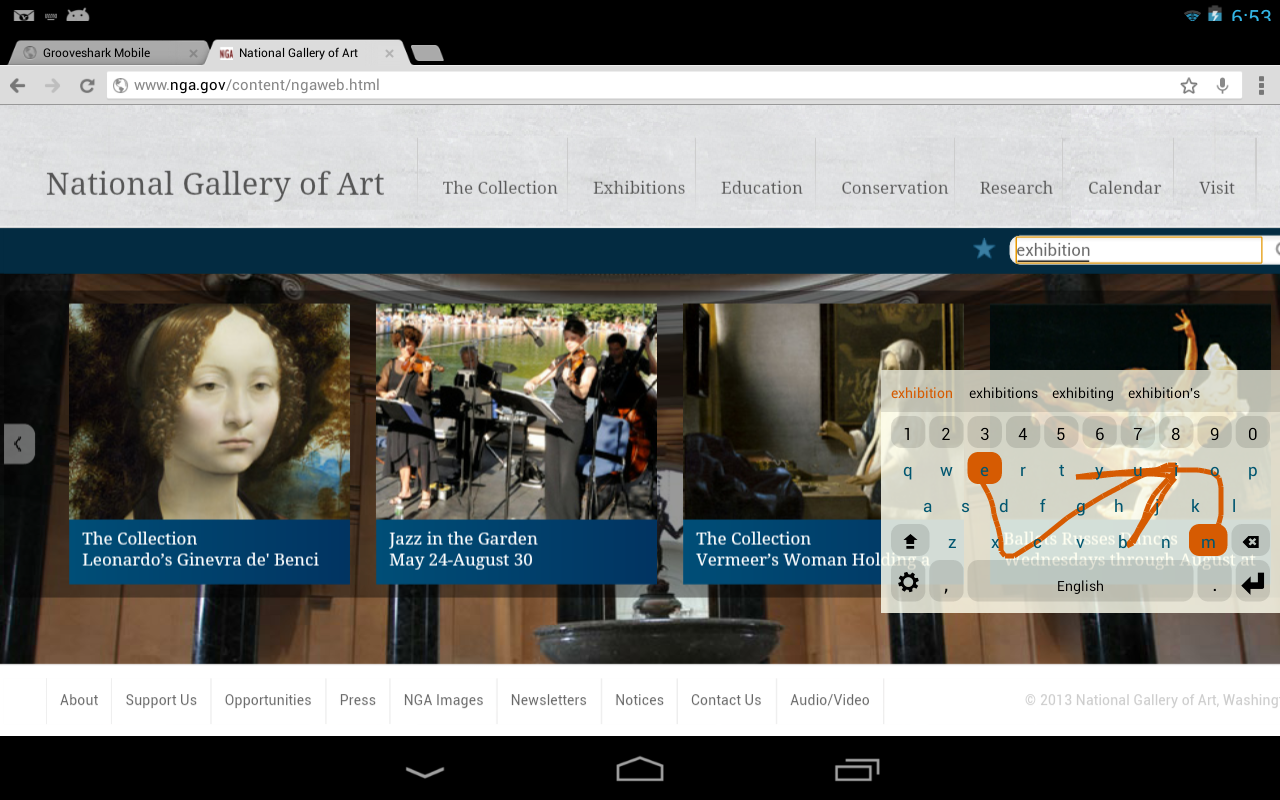Screen dimensions: 1280x800
Task: Open the Press footer link
Action: point(357,700)
